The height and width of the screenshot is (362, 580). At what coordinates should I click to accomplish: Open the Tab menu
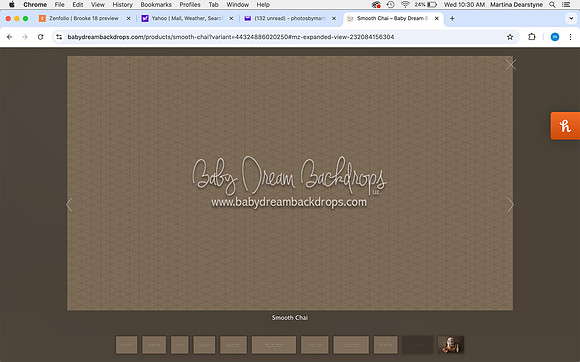(213, 4)
